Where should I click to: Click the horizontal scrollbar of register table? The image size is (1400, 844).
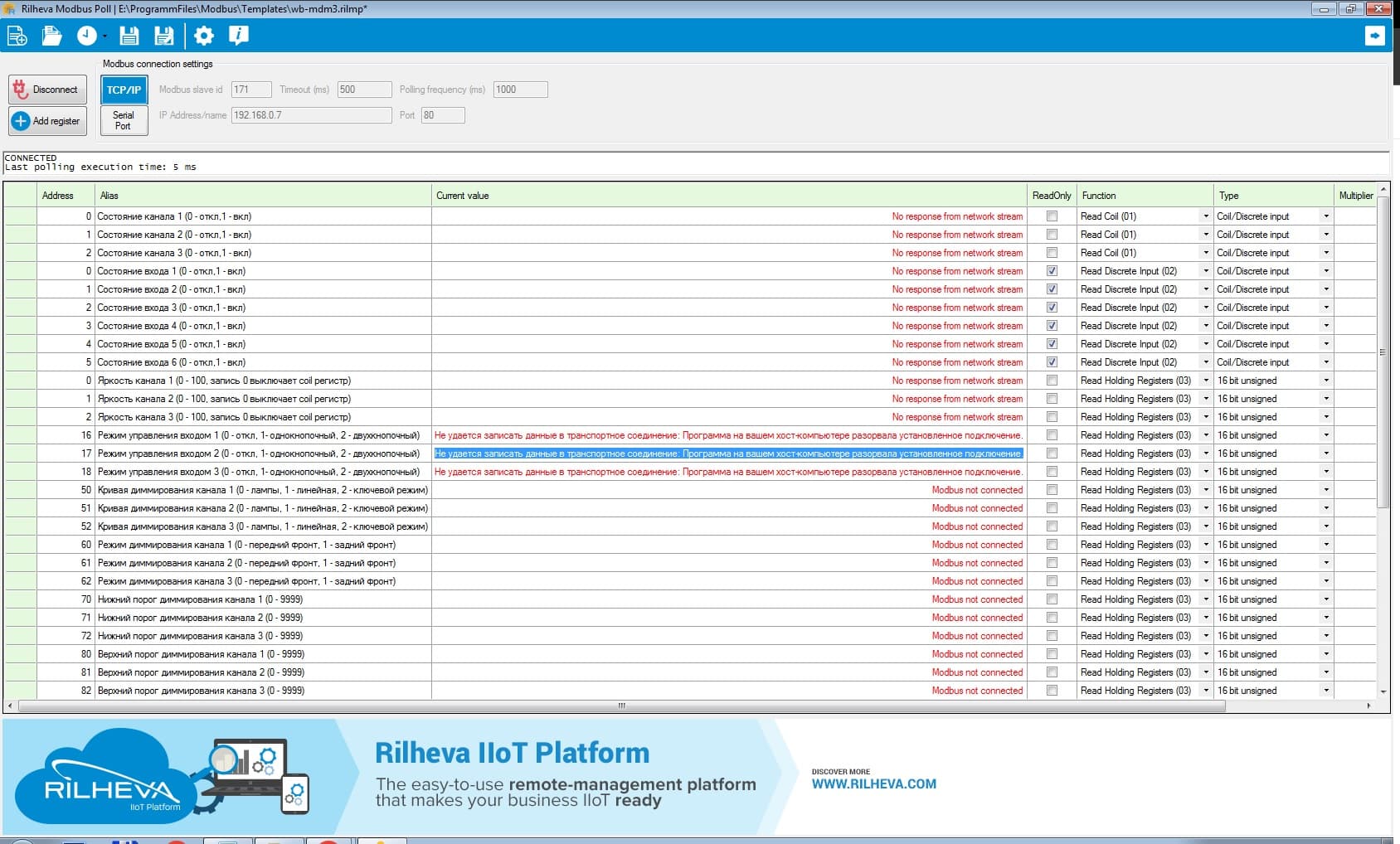(x=621, y=706)
